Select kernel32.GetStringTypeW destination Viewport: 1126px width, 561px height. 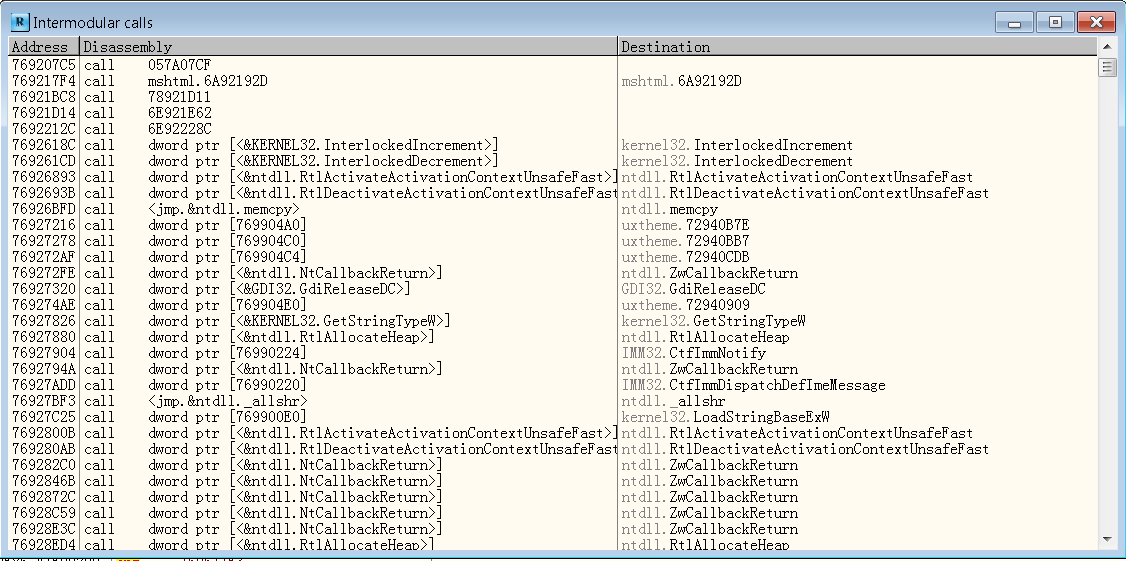[x=713, y=321]
